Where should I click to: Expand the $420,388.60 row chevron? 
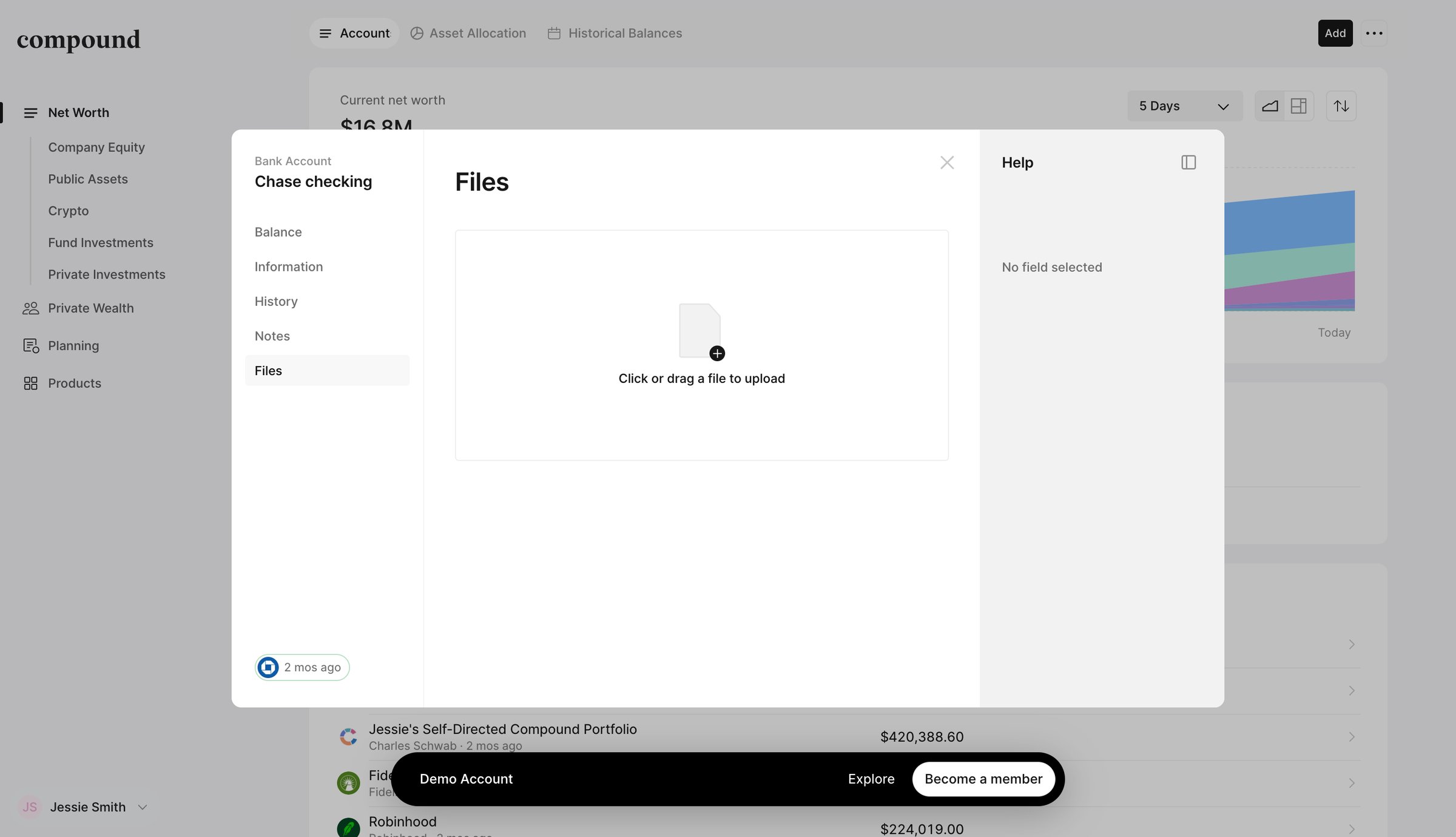coord(1352,737)
